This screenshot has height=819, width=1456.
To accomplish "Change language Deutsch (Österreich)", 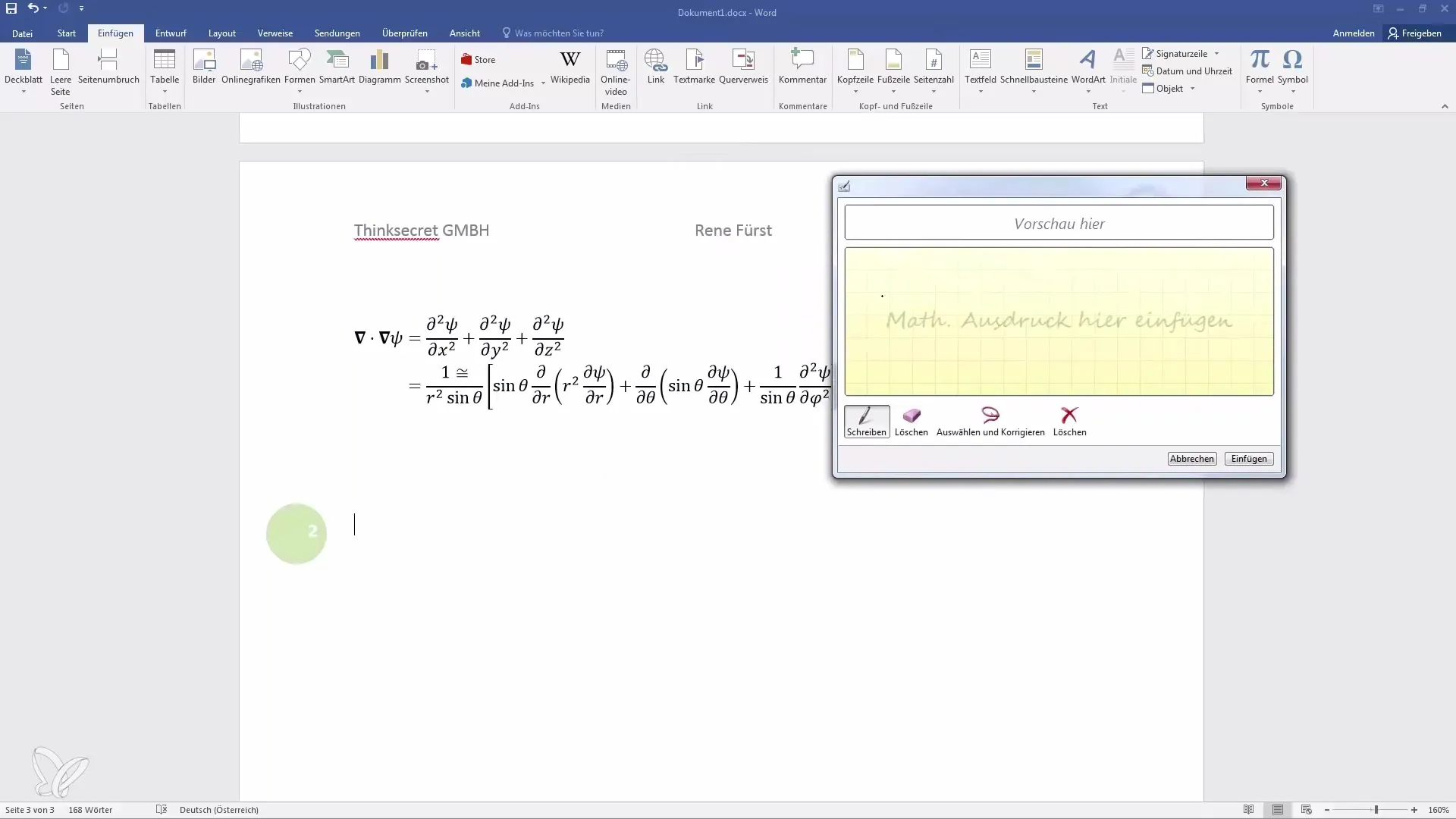I will [219, 810].
